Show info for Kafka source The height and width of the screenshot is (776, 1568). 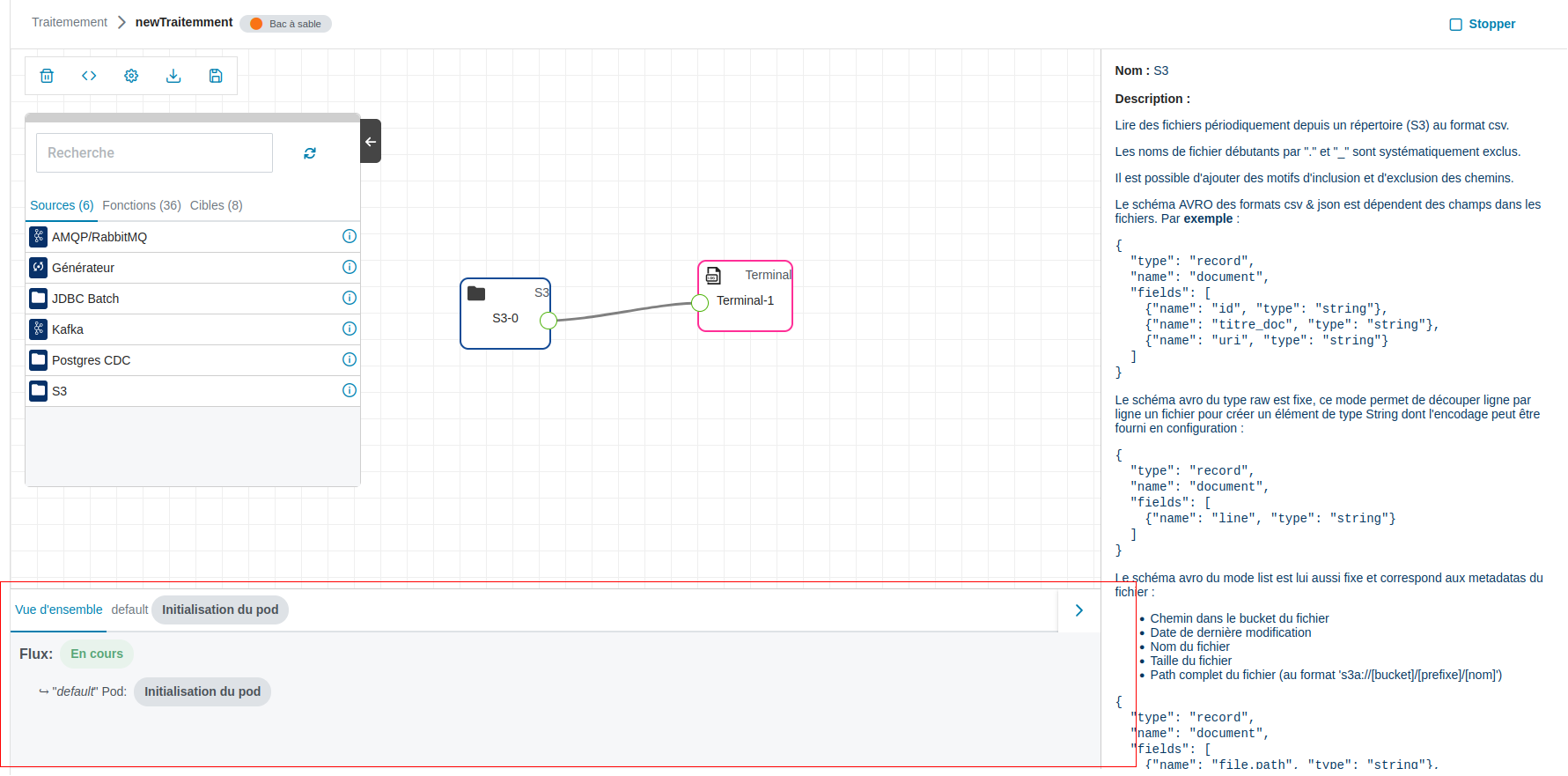coord(350,329)
